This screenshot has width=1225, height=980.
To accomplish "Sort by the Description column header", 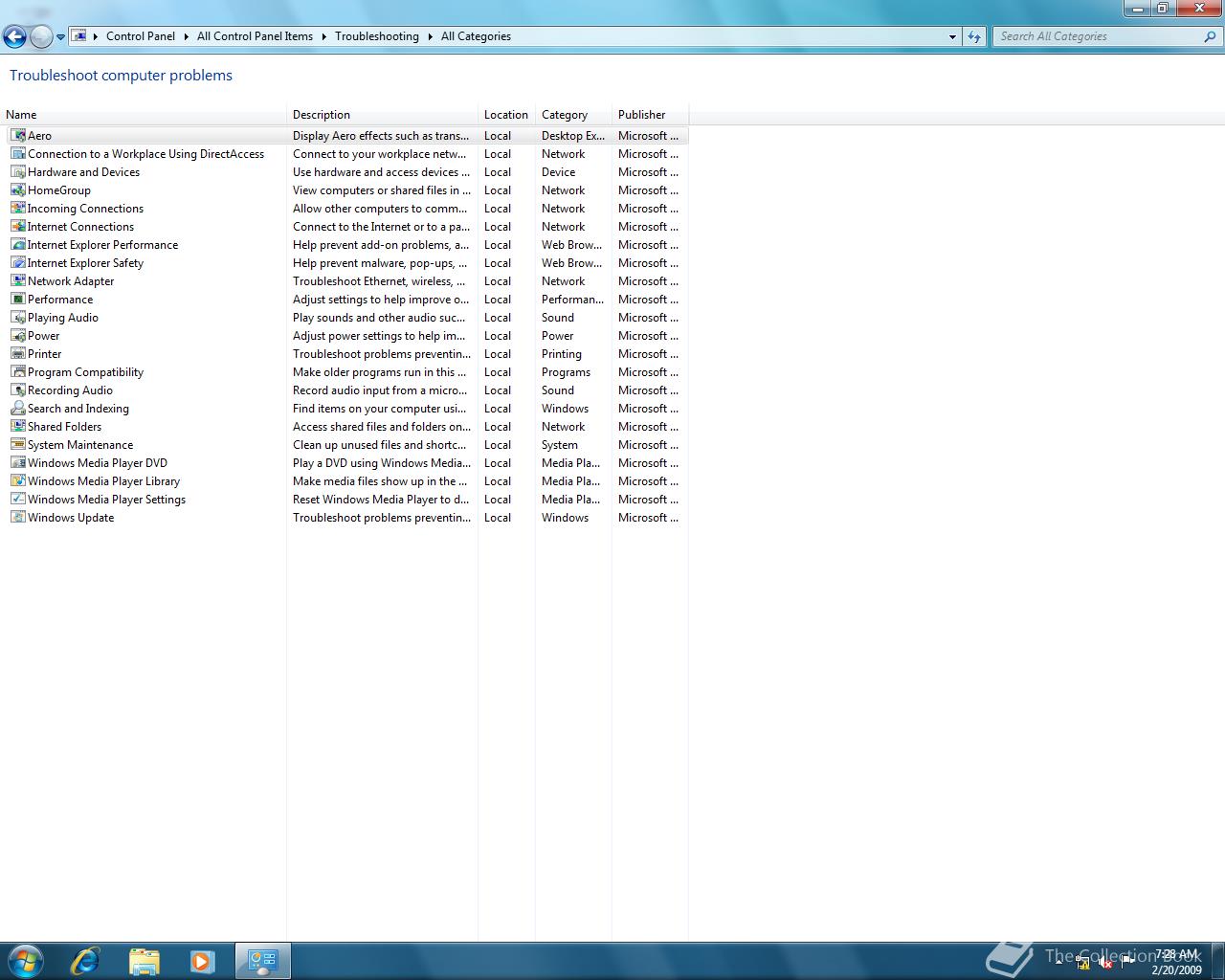I will [x=382, y=115].
